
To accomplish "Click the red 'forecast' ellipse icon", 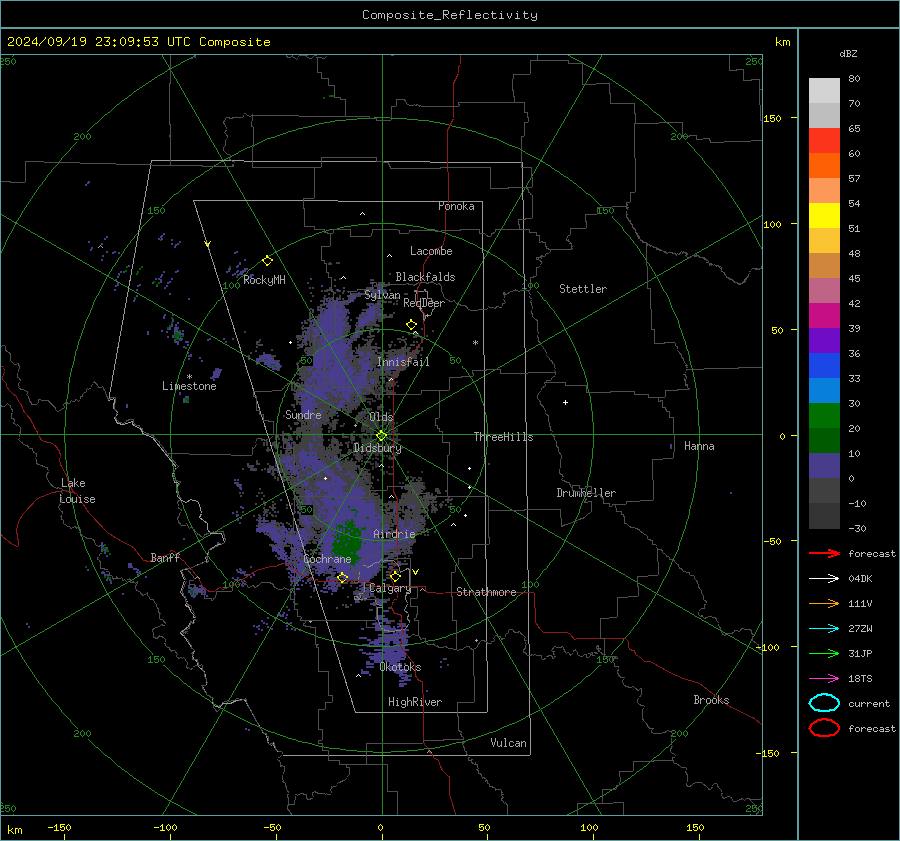I will click(x=824, y=728).
